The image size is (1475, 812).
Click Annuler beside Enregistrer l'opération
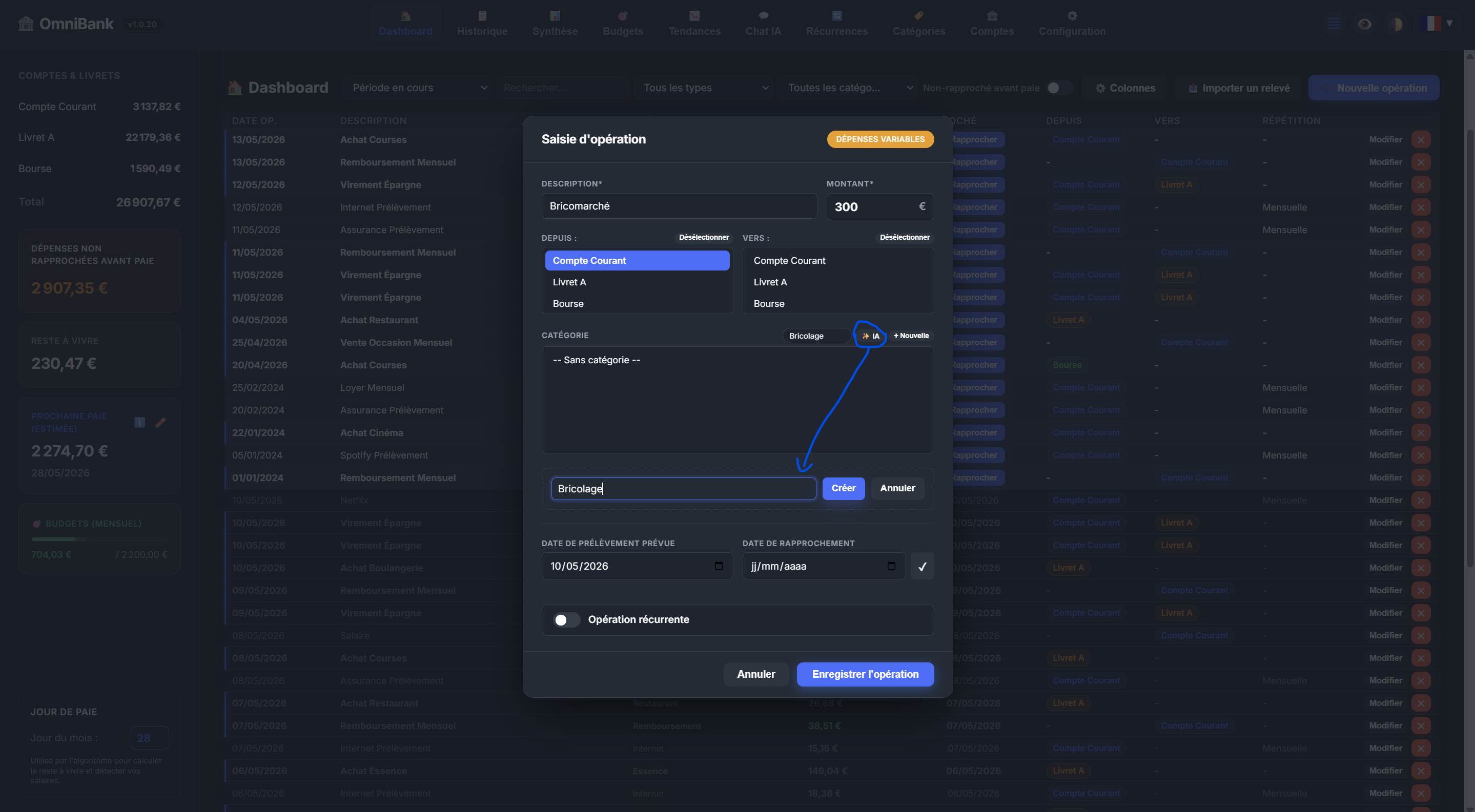[756, 674]
